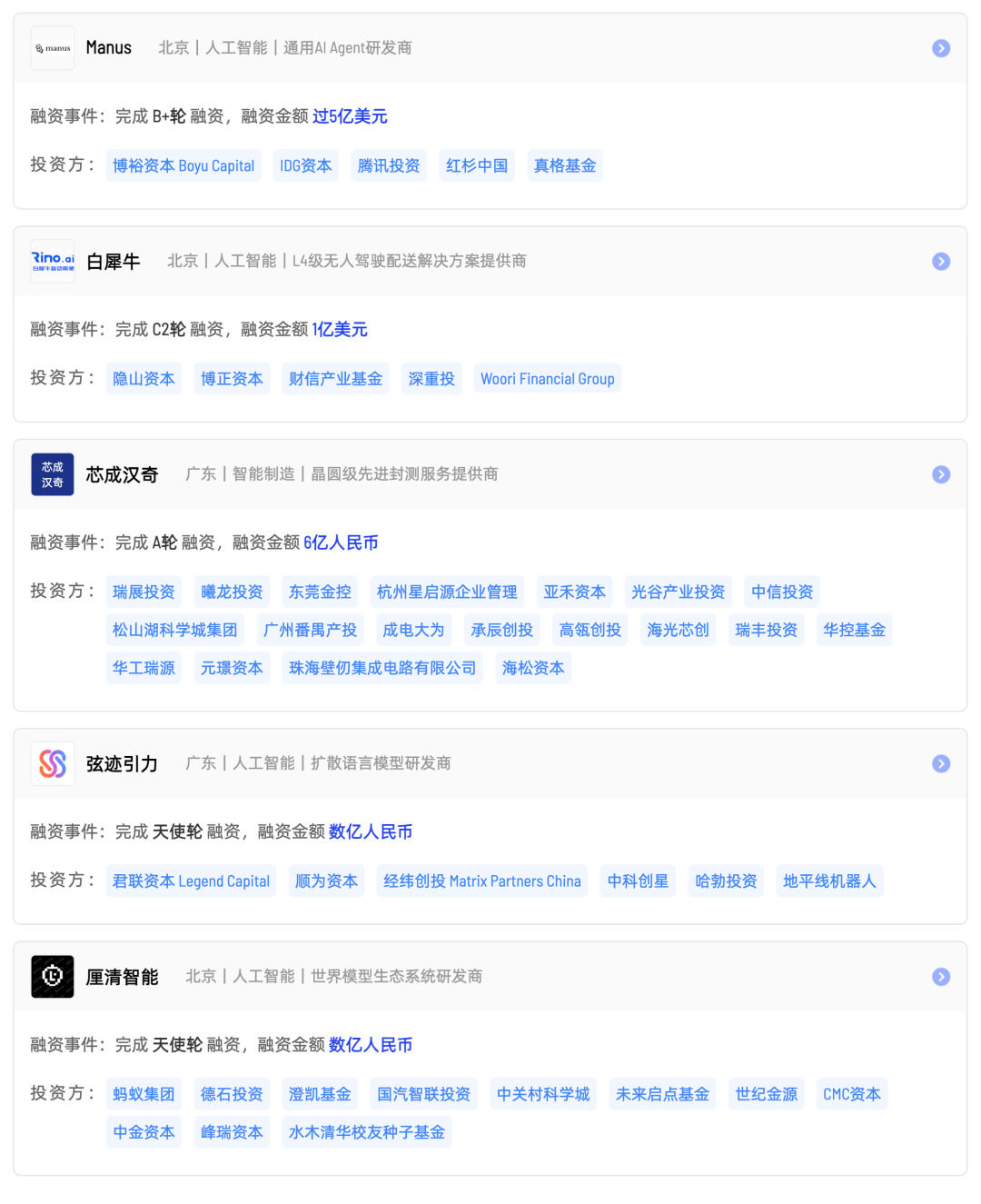Viewport: 981px width, 1204px height.
Task: Open the 哈勃投资 investor tag
Action: [726, 881]
